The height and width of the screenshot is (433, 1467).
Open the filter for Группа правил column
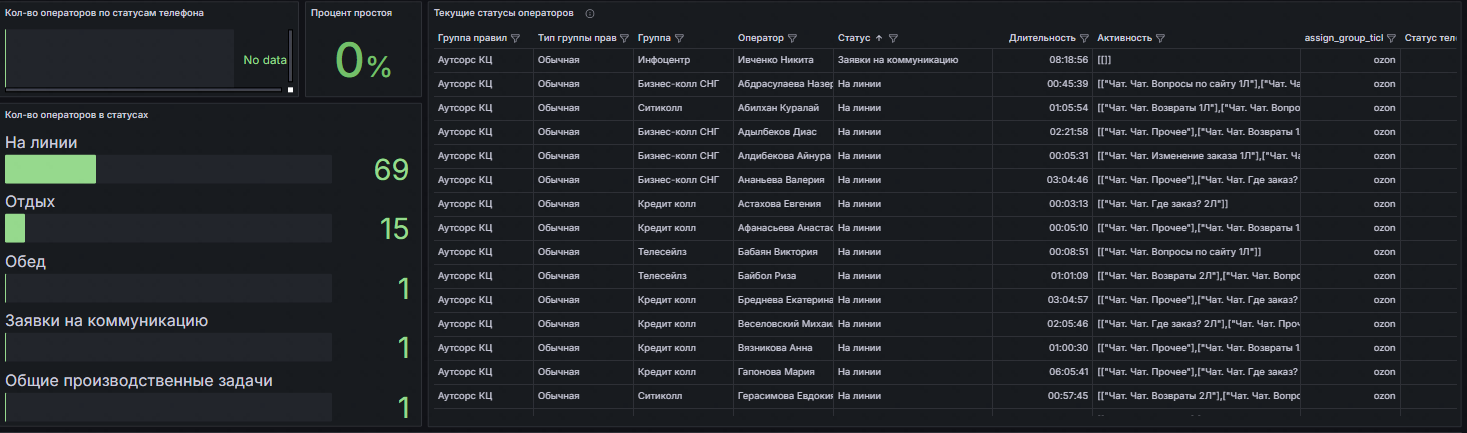click(516, 38)
